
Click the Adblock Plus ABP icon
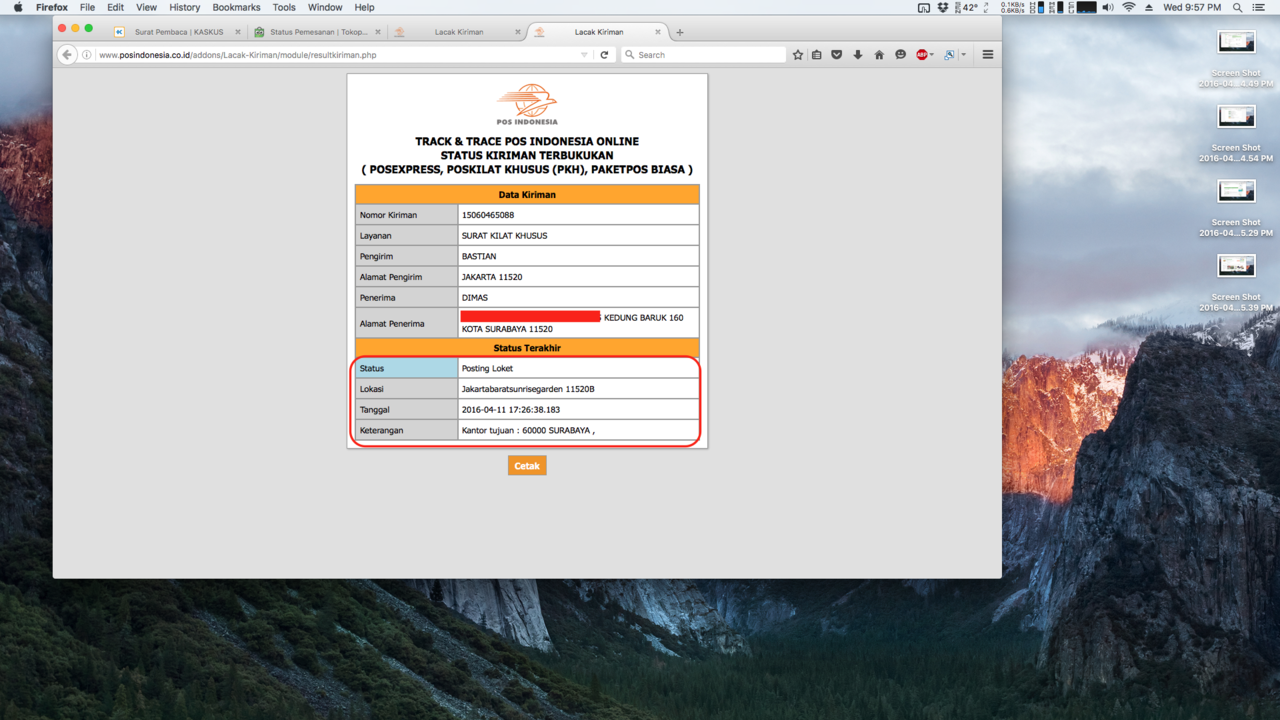coord(922,55)
